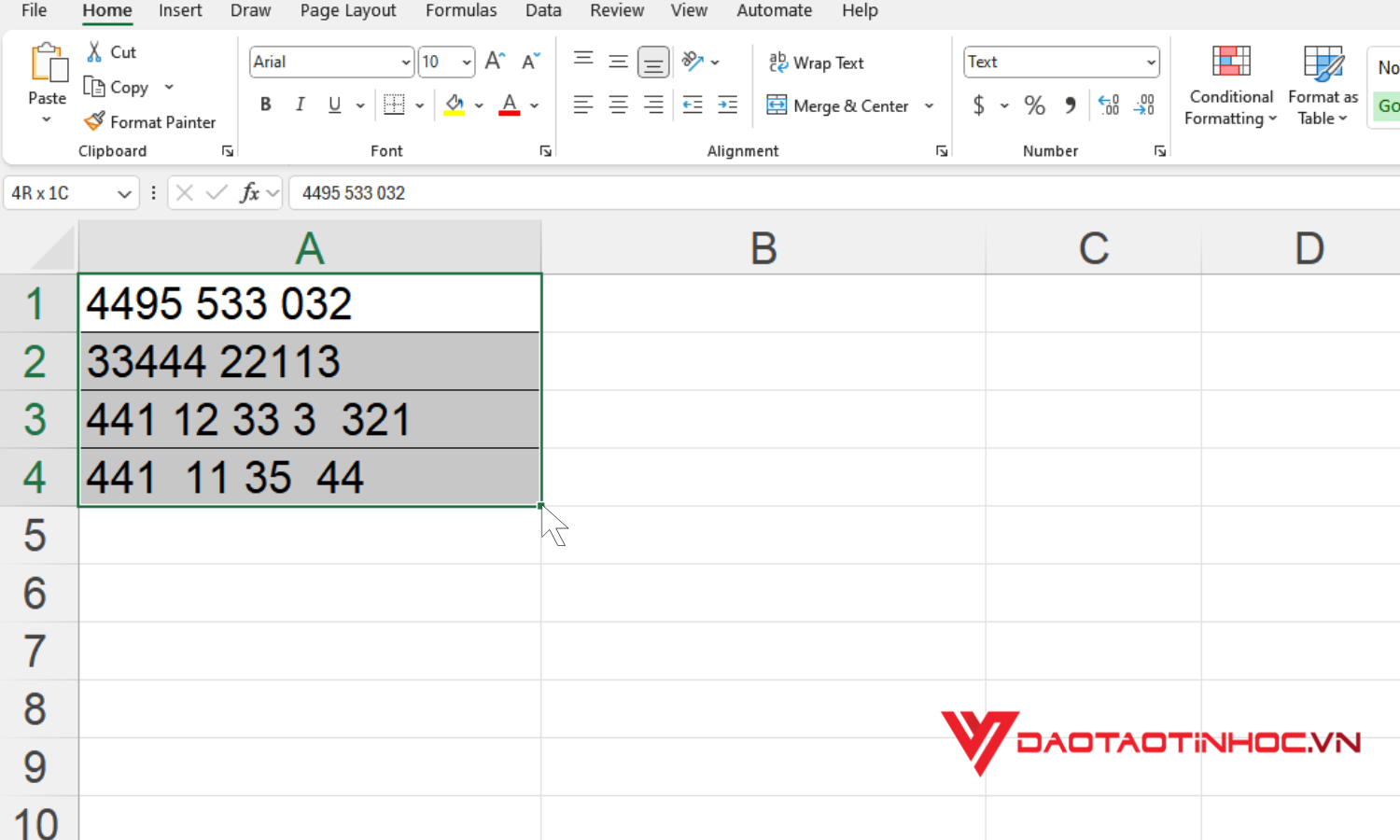Open the Name Box dropdown
The image size is (1400, 840).
[x=124, y=193]
